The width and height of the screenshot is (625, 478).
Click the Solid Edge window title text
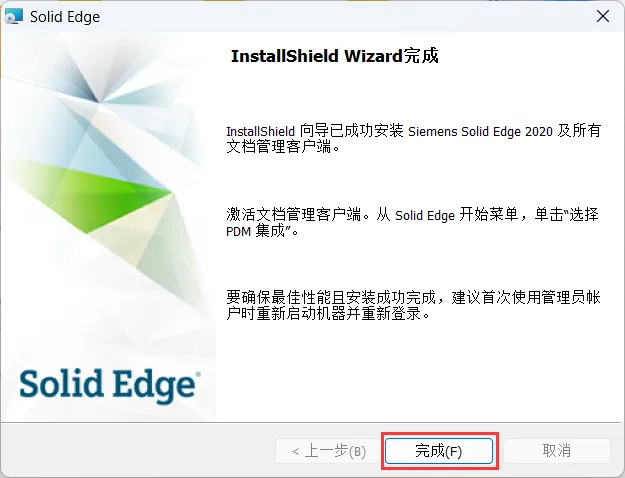[65, 17]
